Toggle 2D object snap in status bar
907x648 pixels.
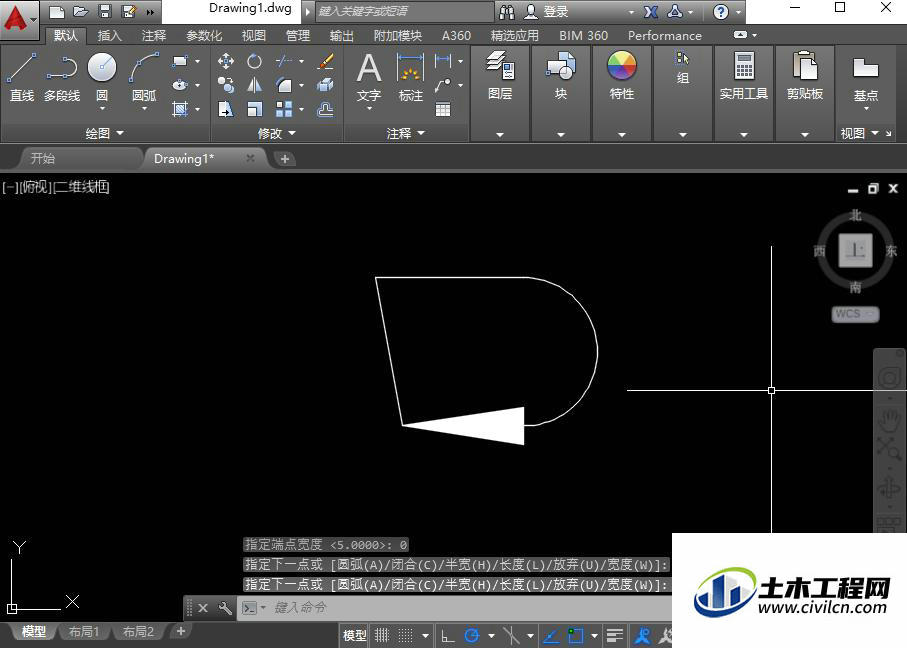pos(575,635)
